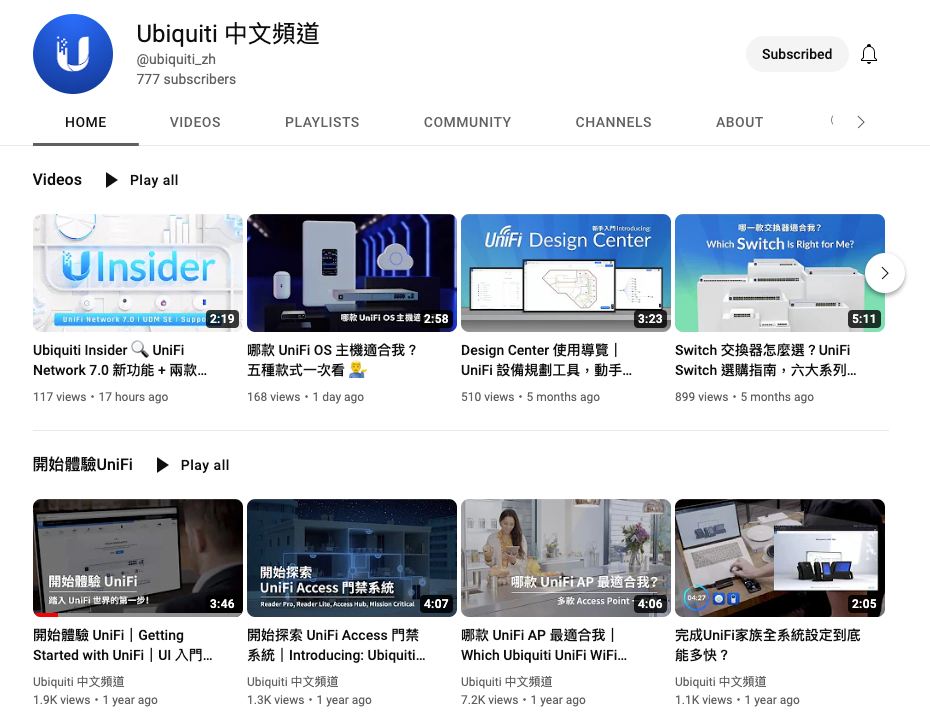This screenshot has width=930, height=721.
Task: Click title 開始體驗 UniFi | Getting Started
Action: pyautogui.click(x=123, y=645)
